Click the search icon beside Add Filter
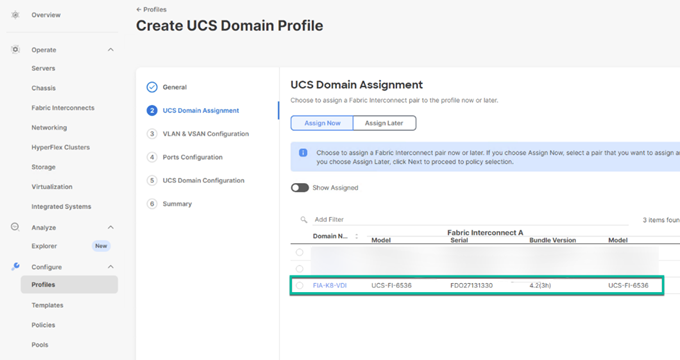This screenshot has height=360, width=680. pos(304,219)
